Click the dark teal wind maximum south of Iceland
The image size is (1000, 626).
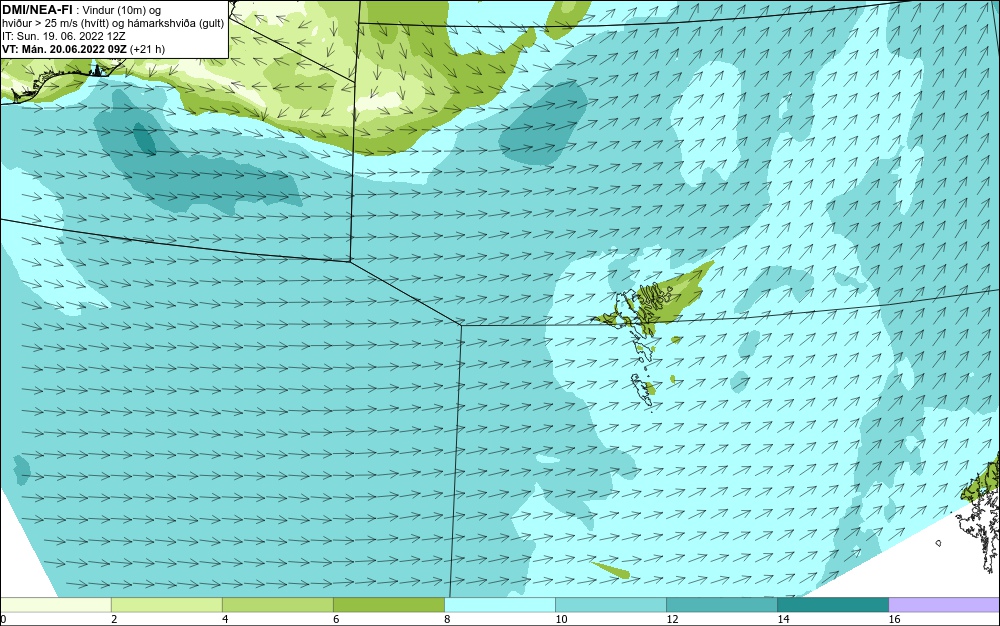(143, 138)
